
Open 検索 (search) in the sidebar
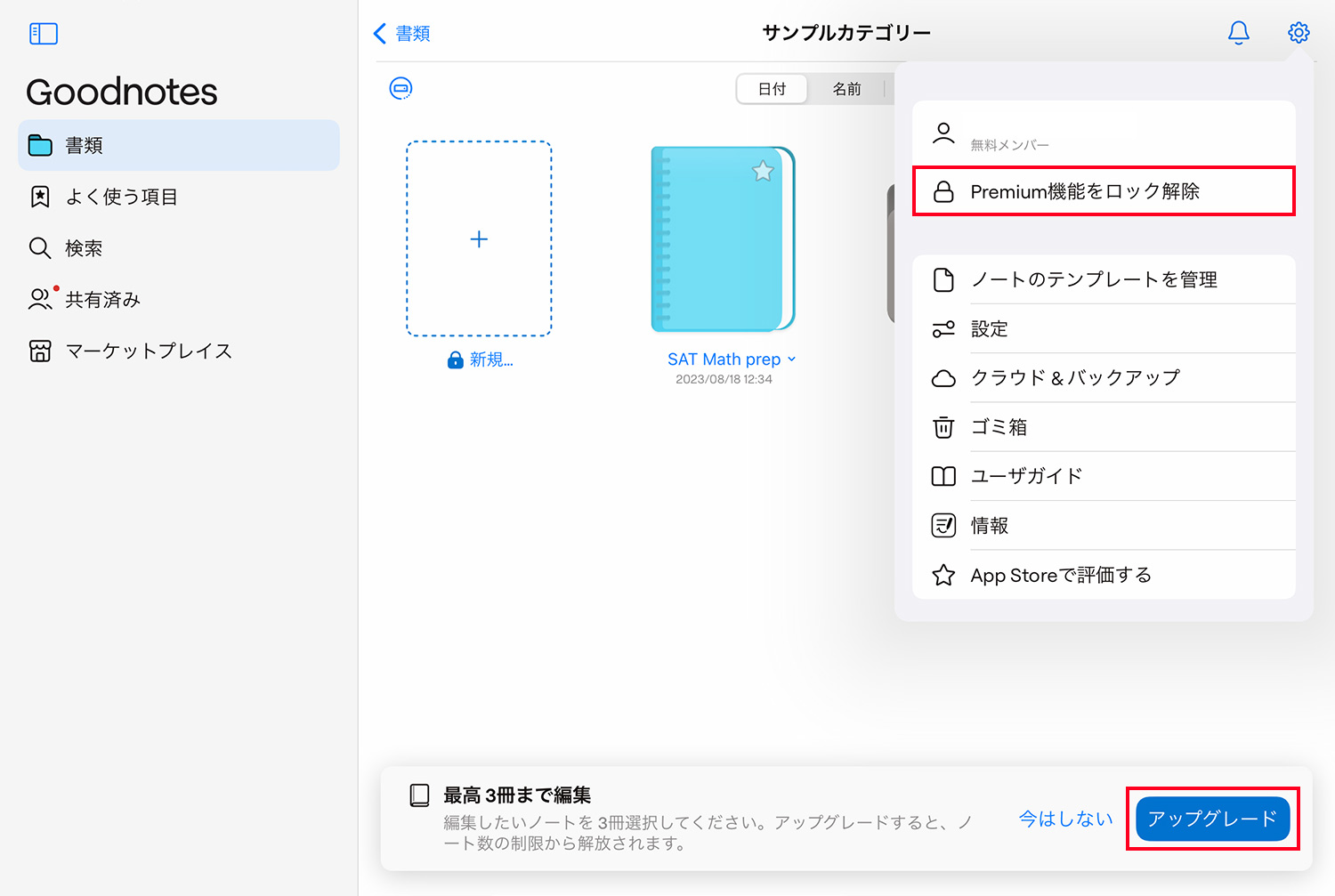(x=82, y=248)
